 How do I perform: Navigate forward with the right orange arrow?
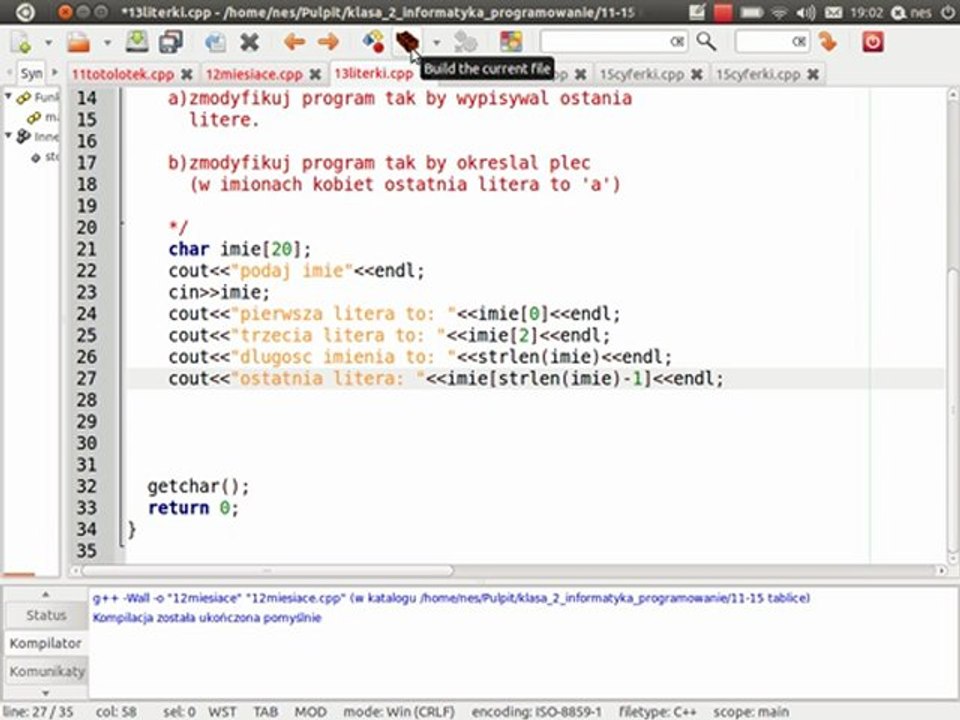(x=328, y=42)
